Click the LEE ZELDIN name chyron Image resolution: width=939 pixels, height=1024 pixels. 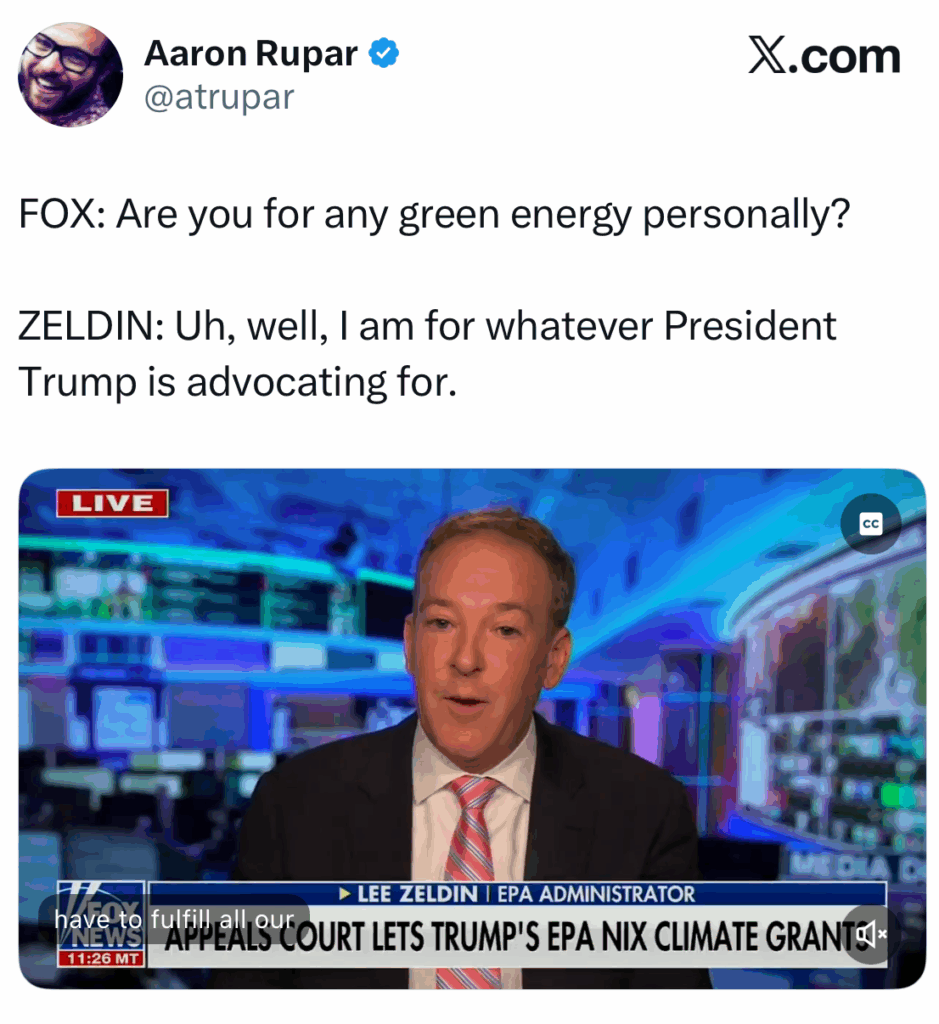click(x=417, y=894)
